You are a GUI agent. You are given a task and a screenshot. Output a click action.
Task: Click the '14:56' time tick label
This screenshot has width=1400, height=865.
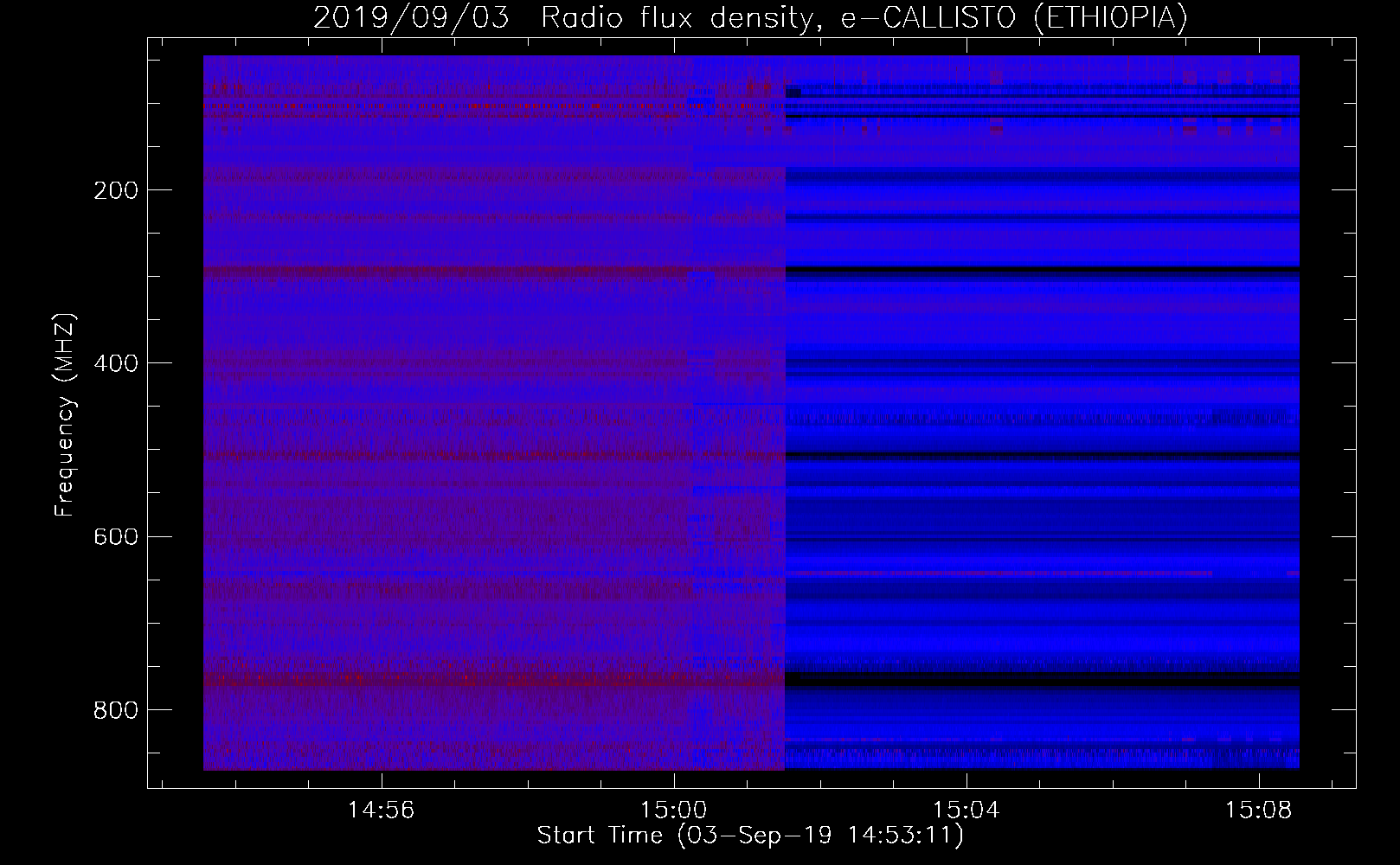[x=381, y=811]
